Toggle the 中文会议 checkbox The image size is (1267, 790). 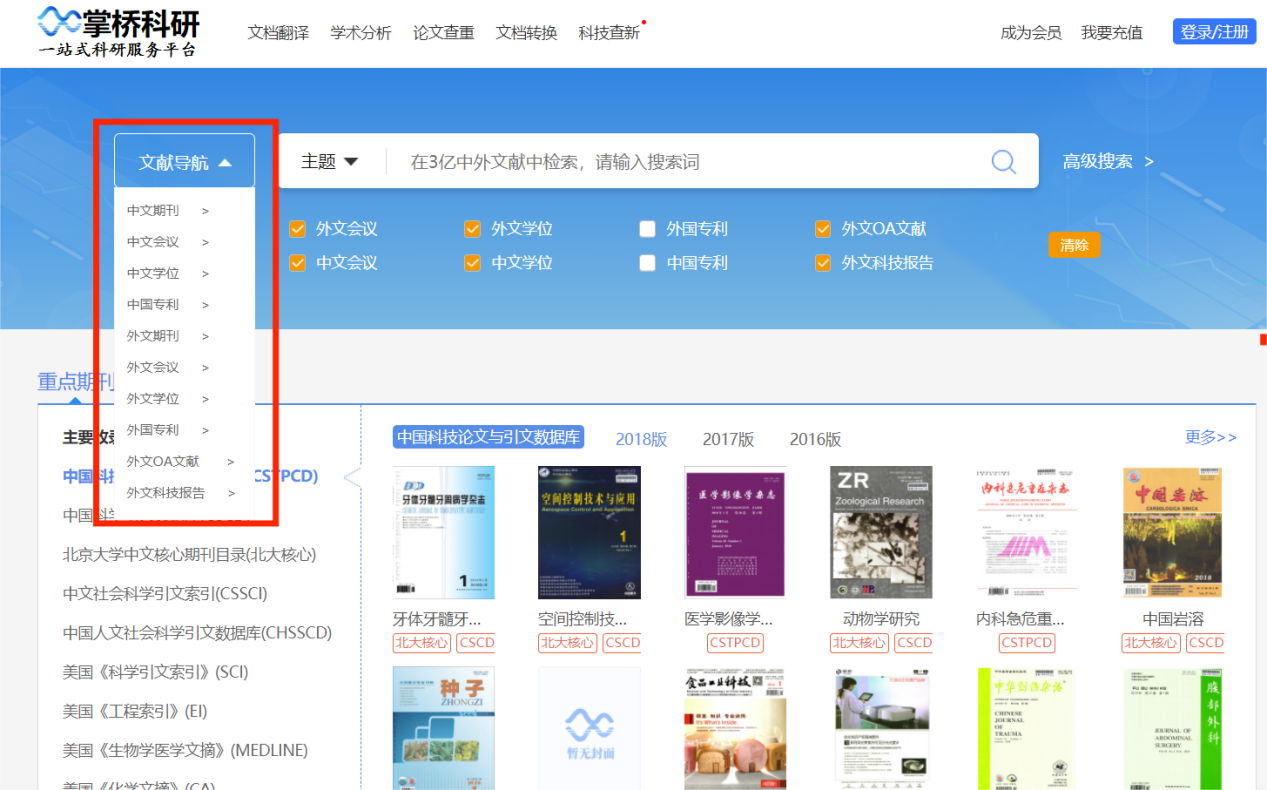(297, 263)
